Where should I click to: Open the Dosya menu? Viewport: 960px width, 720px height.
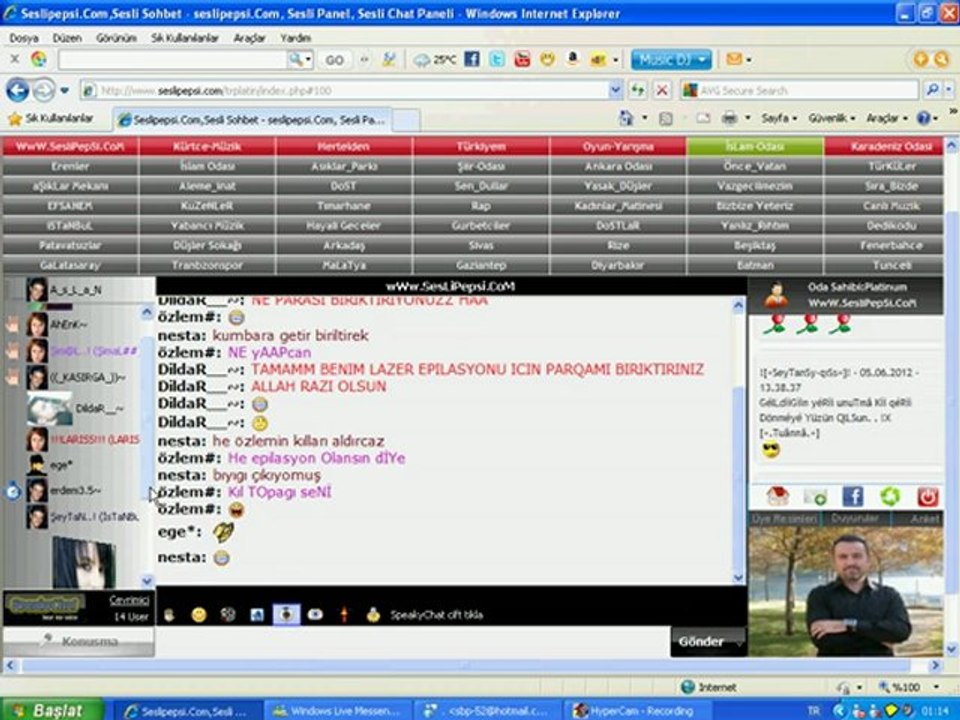(24, 38)
